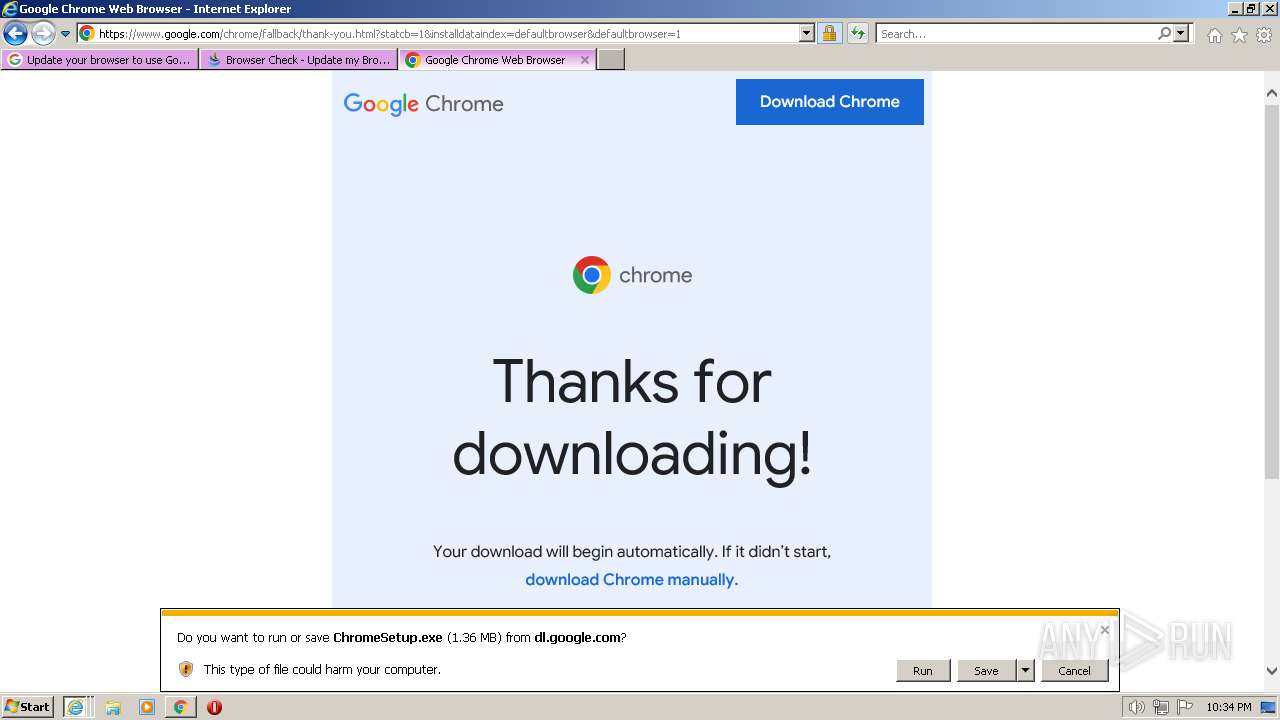1280x720 pixels.
Task: Click the blue Download Chrome button
Action: point(829,102)
